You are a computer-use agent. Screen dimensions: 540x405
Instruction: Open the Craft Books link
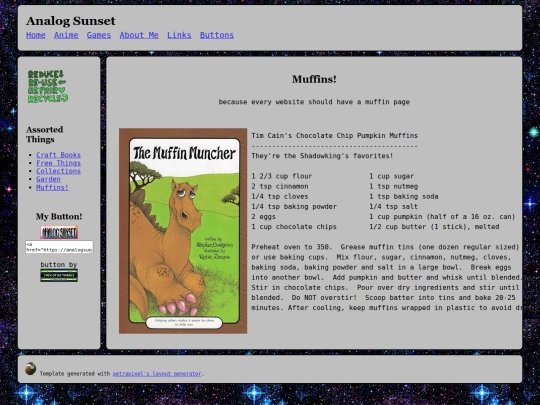(x=59, y=155)
